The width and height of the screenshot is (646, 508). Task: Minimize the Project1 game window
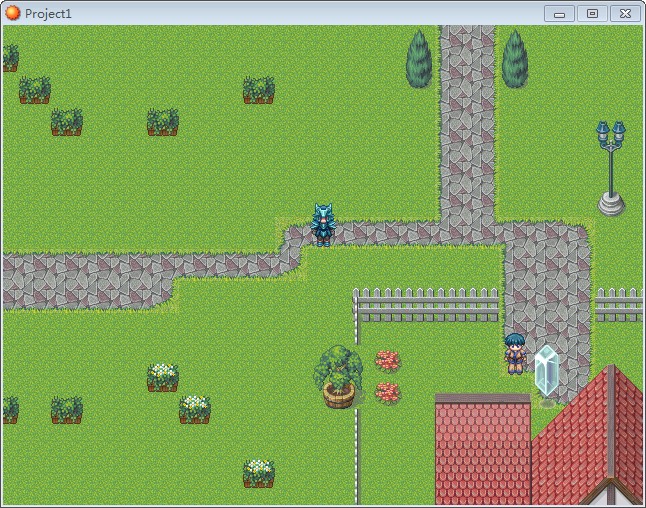[559, 14]
